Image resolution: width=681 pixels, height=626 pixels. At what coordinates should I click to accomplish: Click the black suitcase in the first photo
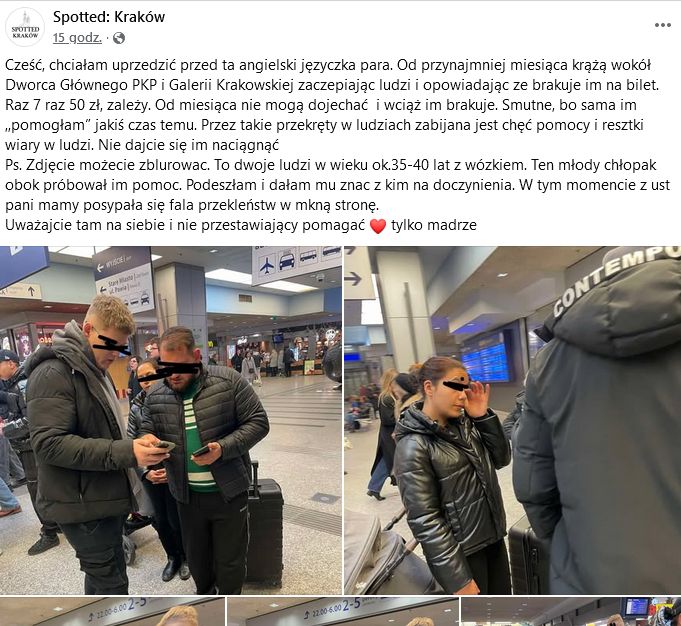pyautogui.click(x=264, y=530)
